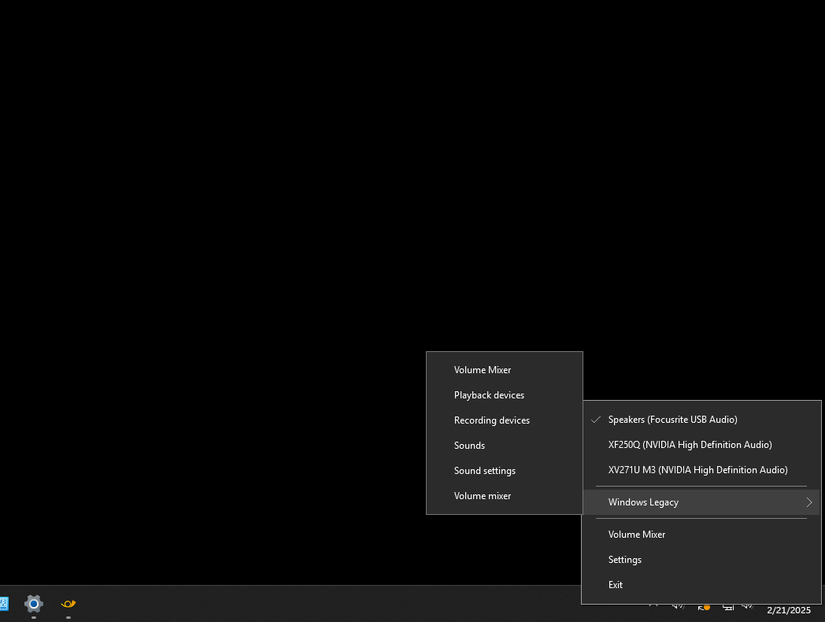
Task: Open the gear icon on the taskbar
Action: 33,604
